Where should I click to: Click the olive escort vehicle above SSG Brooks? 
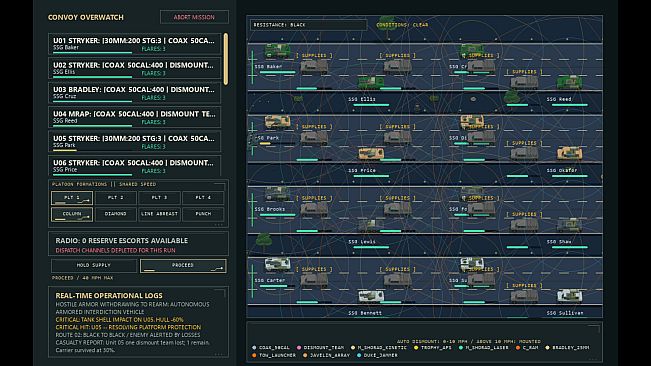coord(277,193)
